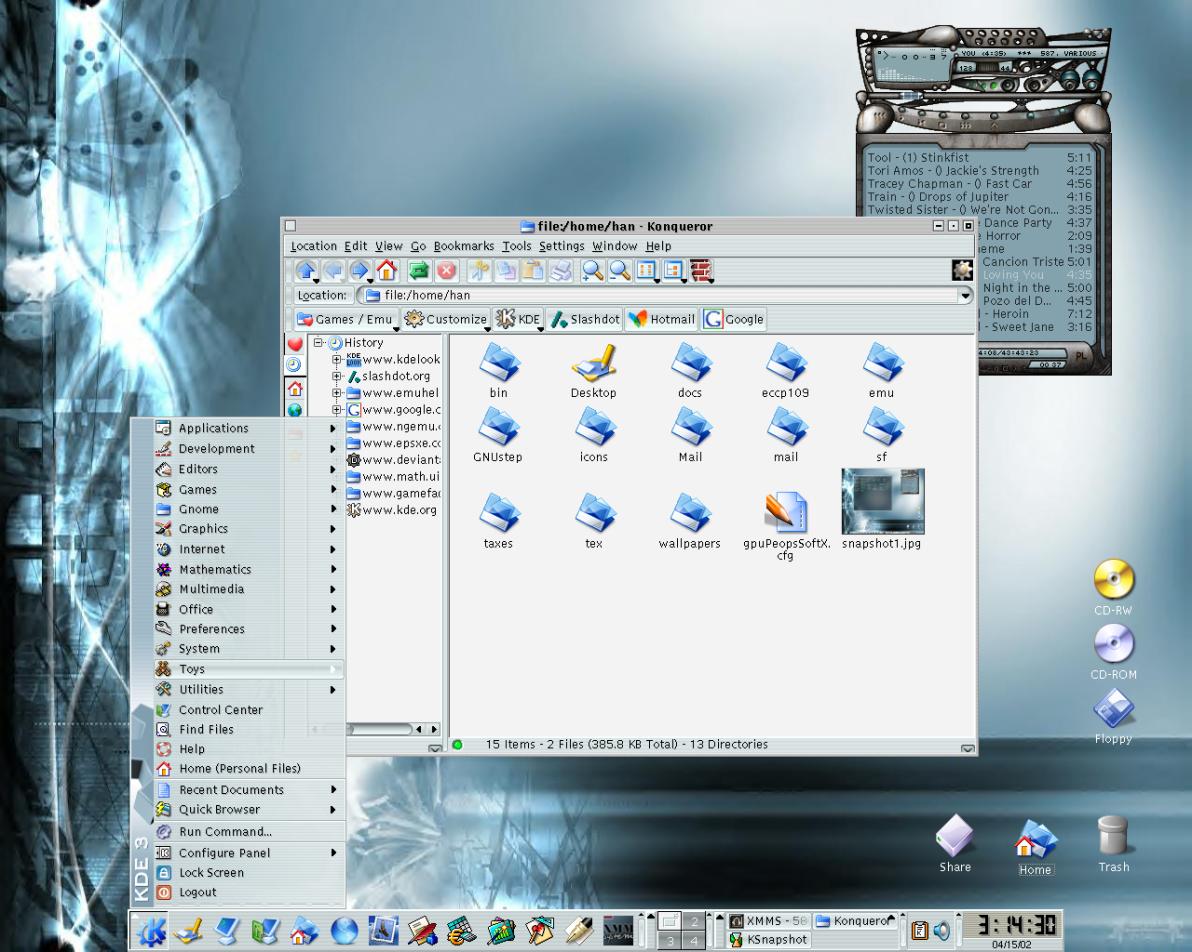
Task: Expand the www.google.c history entry
Action: [336, 409]
